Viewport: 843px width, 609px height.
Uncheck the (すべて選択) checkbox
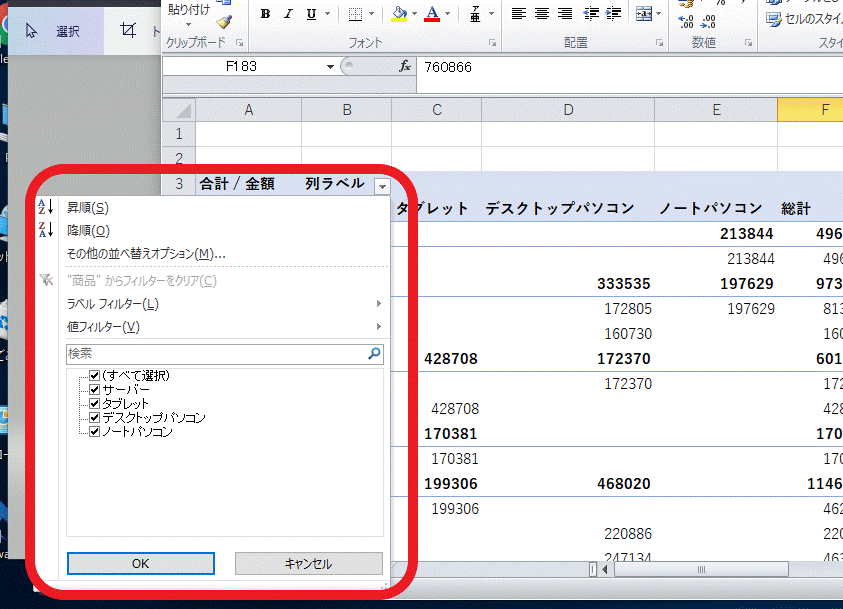[x=95, y=376]
